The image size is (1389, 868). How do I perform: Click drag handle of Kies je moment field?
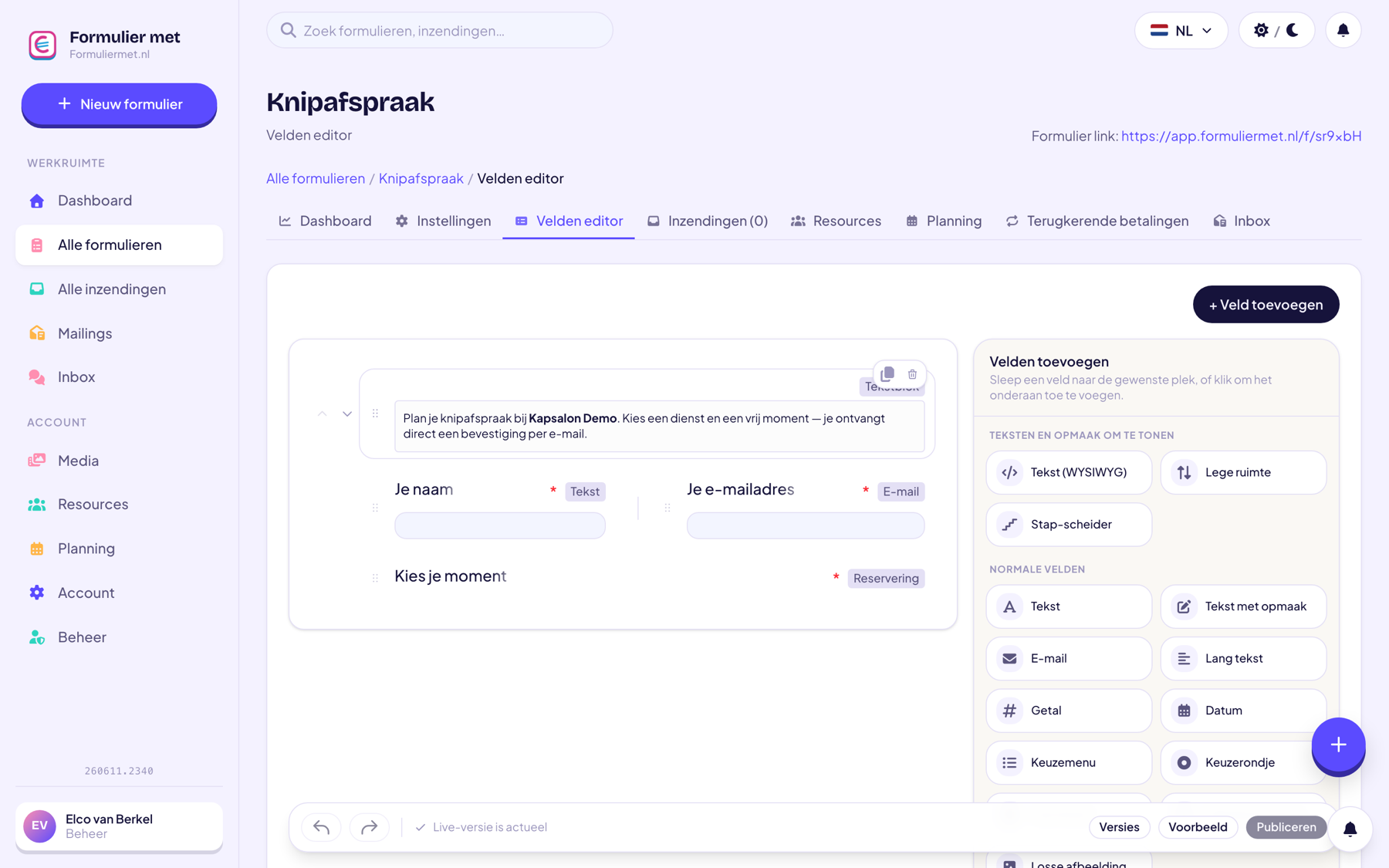click(375, 578)
